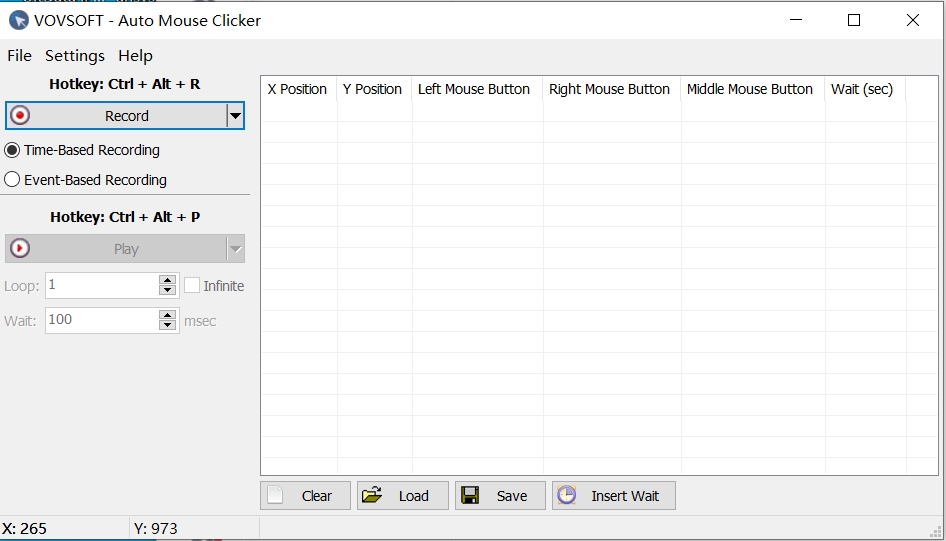
Task: Decrease the Loop count spinner
Action: tap(167, 291)
